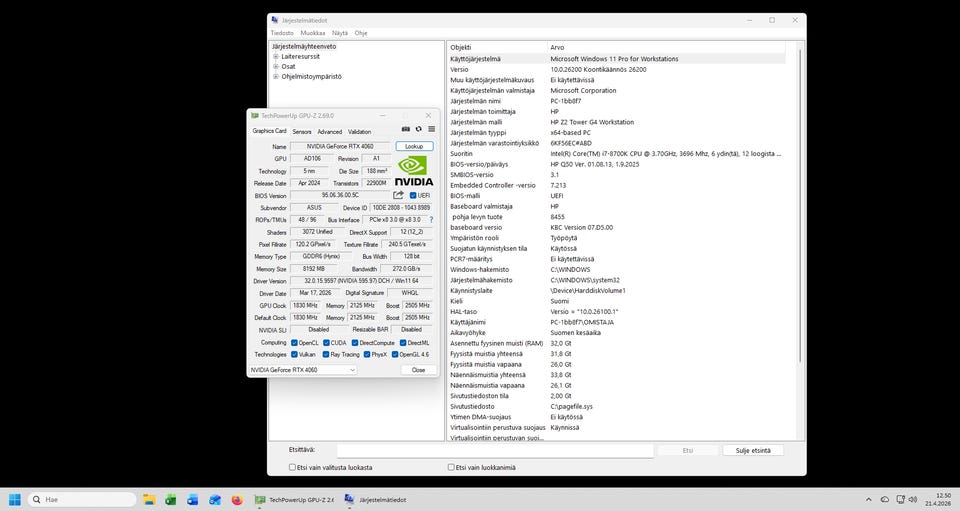Screen dimensions: 960x511
Task: Click the Driver Version field in GPU-Z
Action: [x=361, y=281]
